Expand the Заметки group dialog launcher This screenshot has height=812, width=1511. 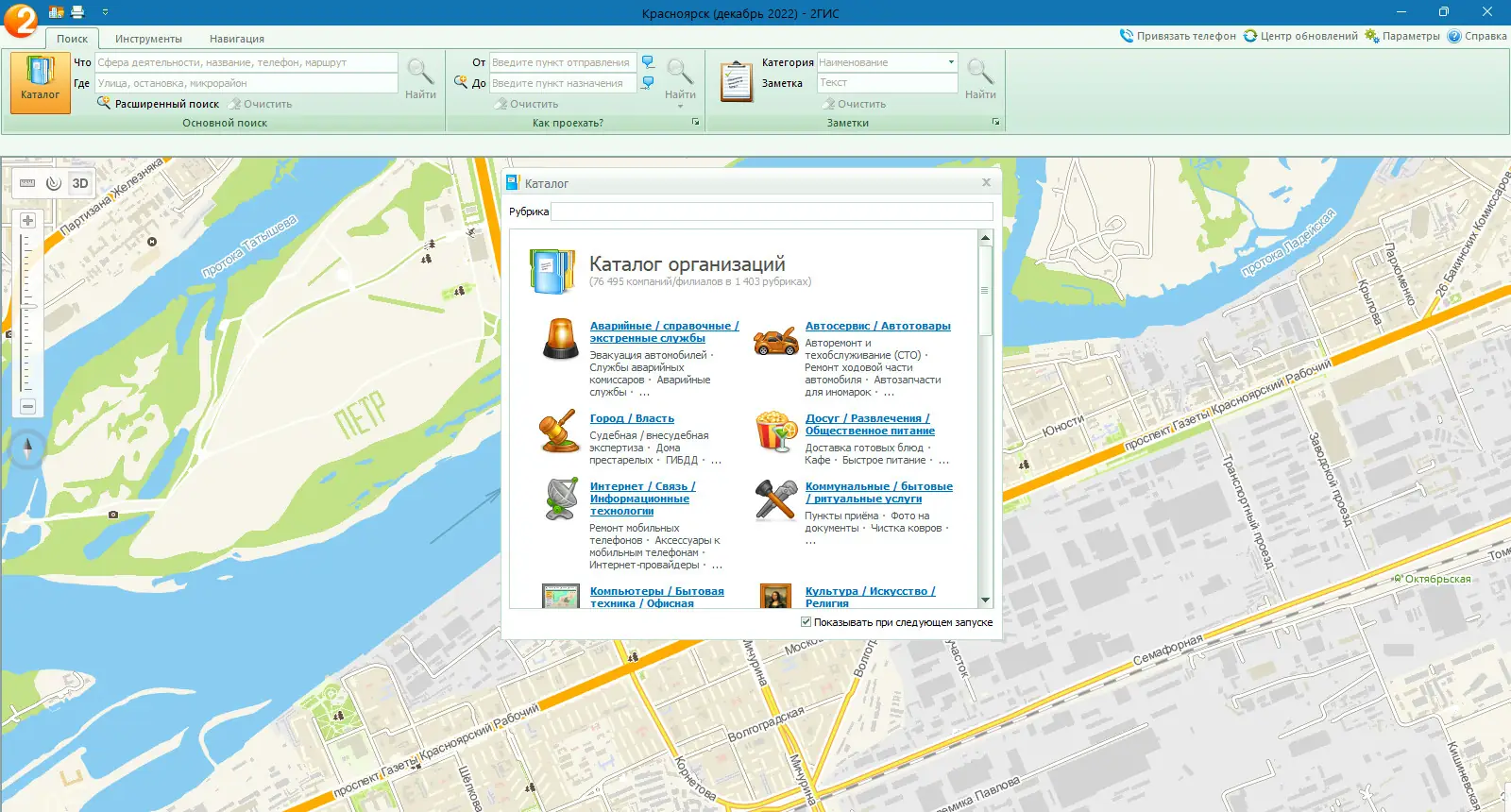(x=995, y=123)
